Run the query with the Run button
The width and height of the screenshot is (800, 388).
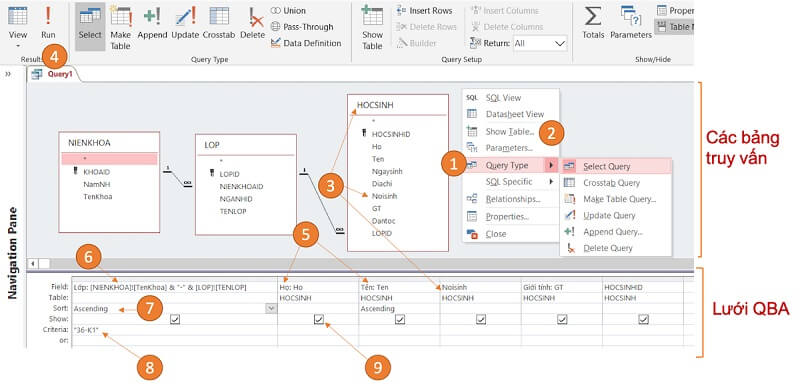click(48, 23)
